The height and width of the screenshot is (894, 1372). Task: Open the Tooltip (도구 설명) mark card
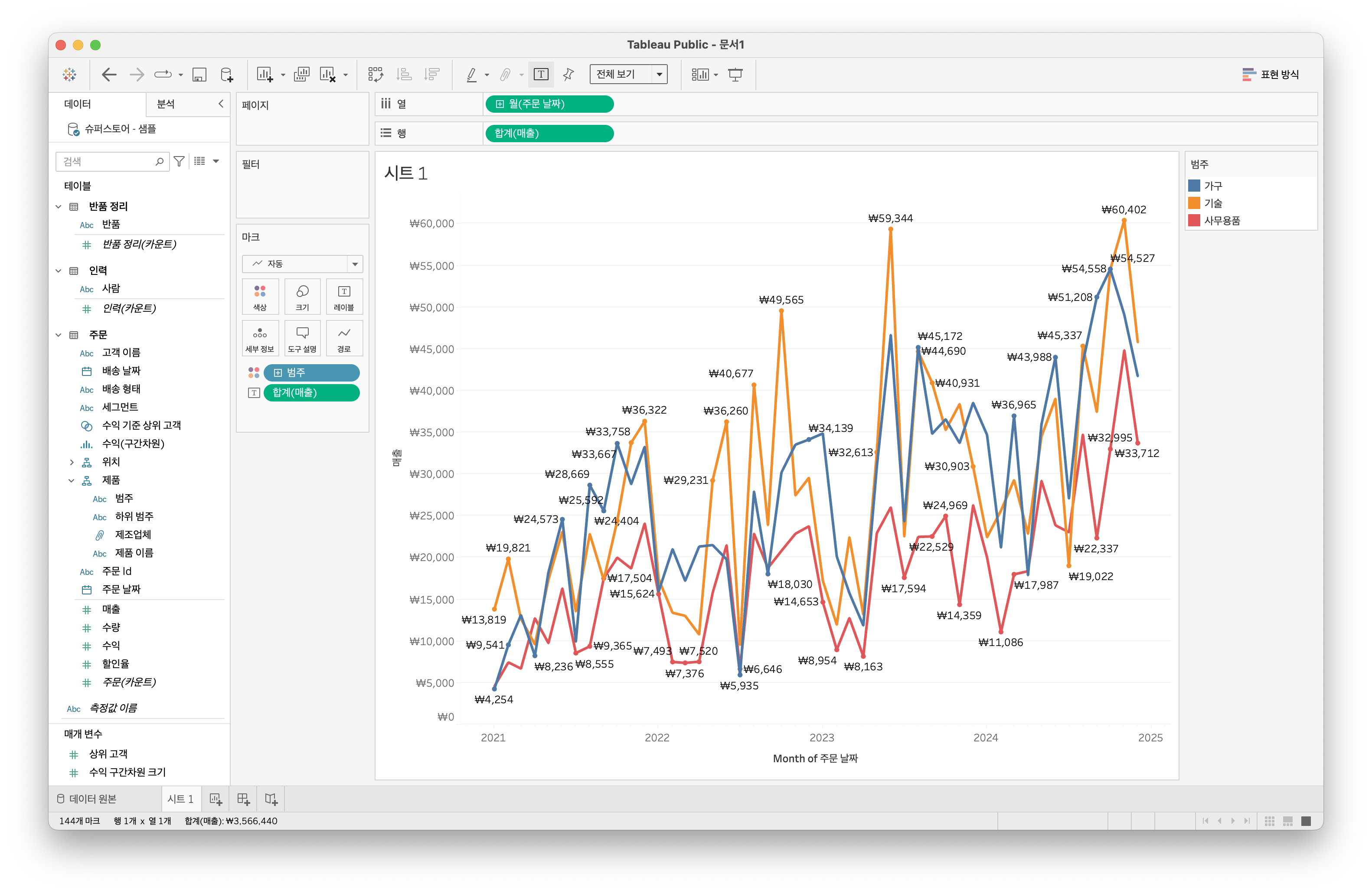(302, 338)
